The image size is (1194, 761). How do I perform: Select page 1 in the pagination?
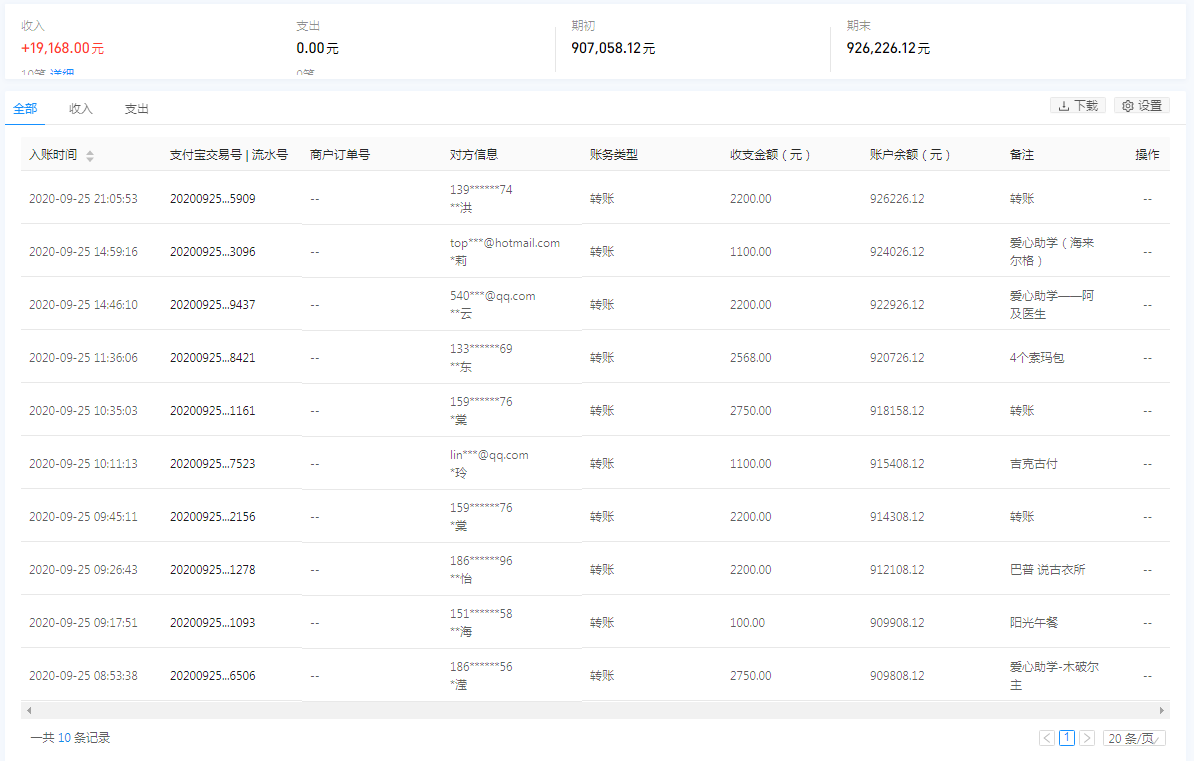[x=1066, y=738]
